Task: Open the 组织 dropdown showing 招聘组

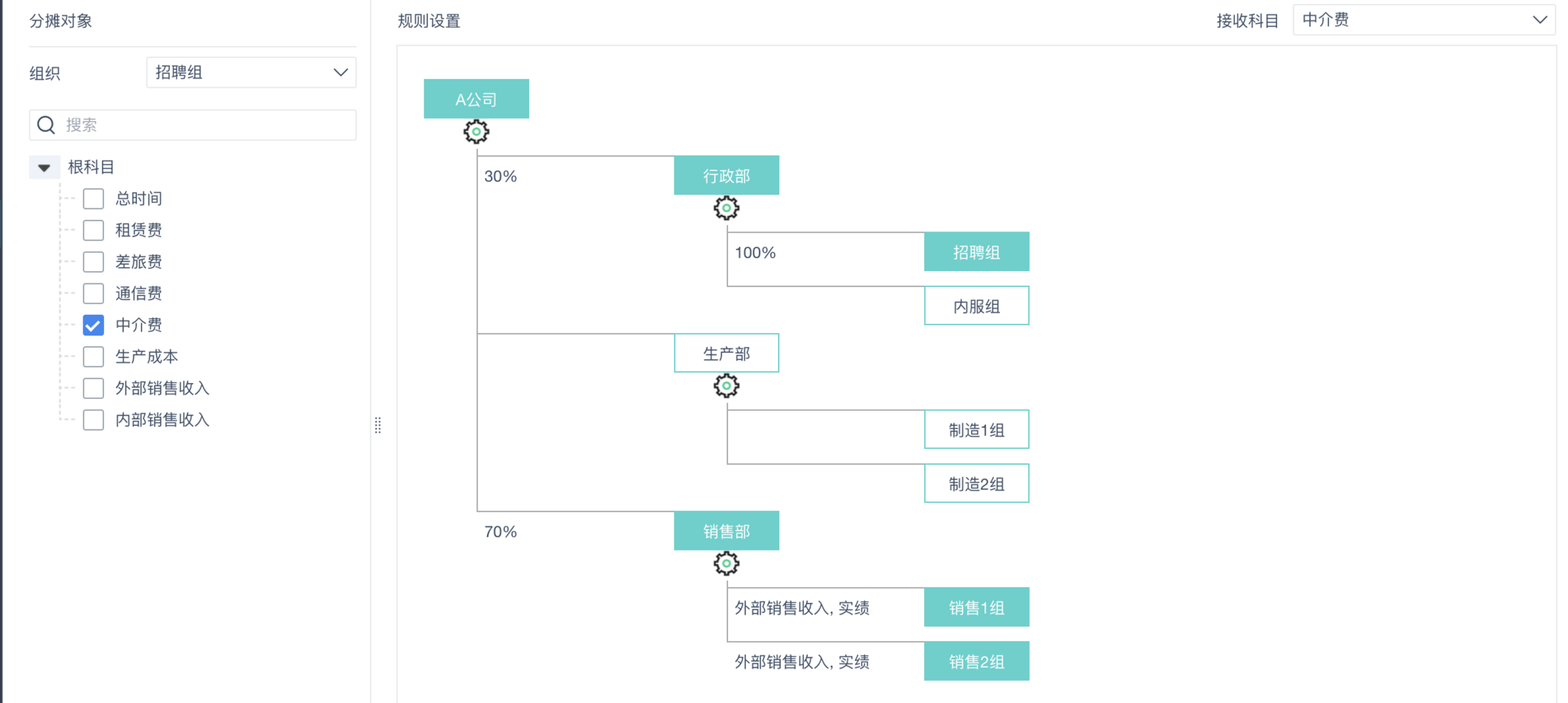Action: click(251, 73)
